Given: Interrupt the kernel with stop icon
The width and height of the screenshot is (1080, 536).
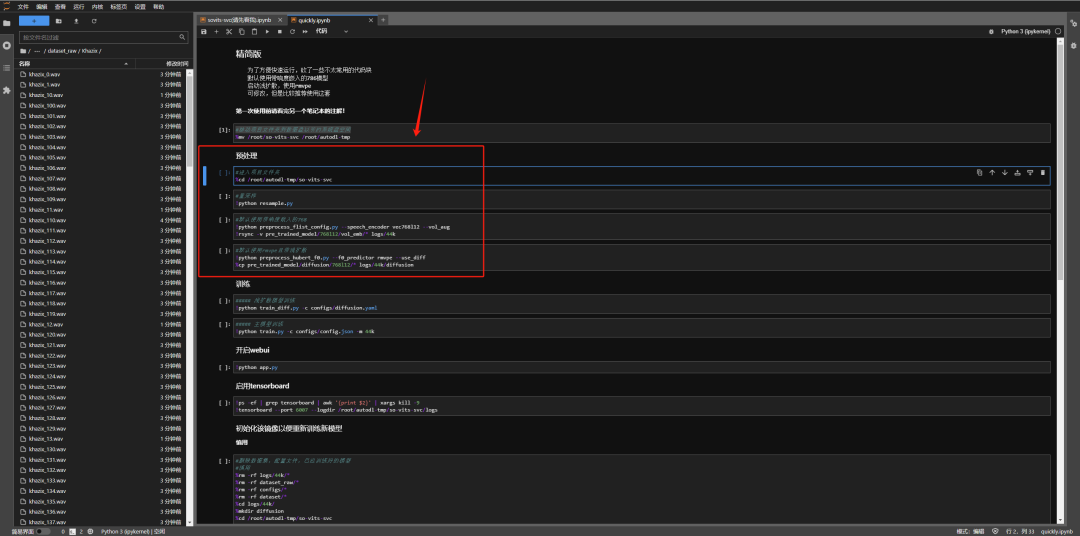Looking at the screenshot, I should pyautogui.click(x=280, y=32).
